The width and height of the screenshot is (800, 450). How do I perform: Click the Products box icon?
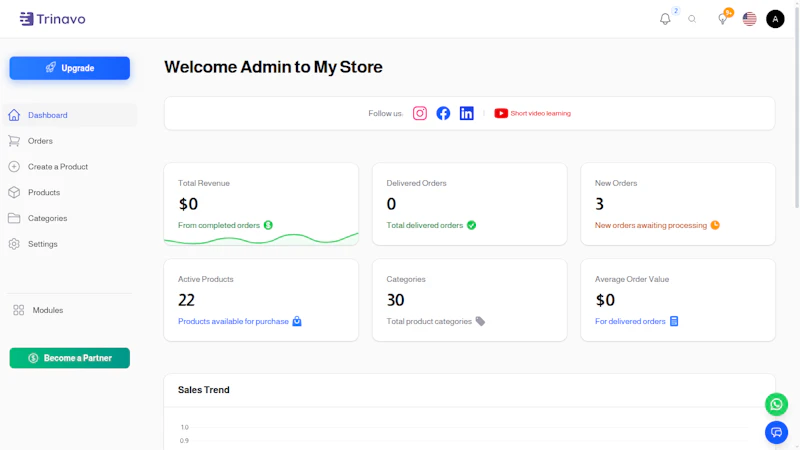(14, 192)
